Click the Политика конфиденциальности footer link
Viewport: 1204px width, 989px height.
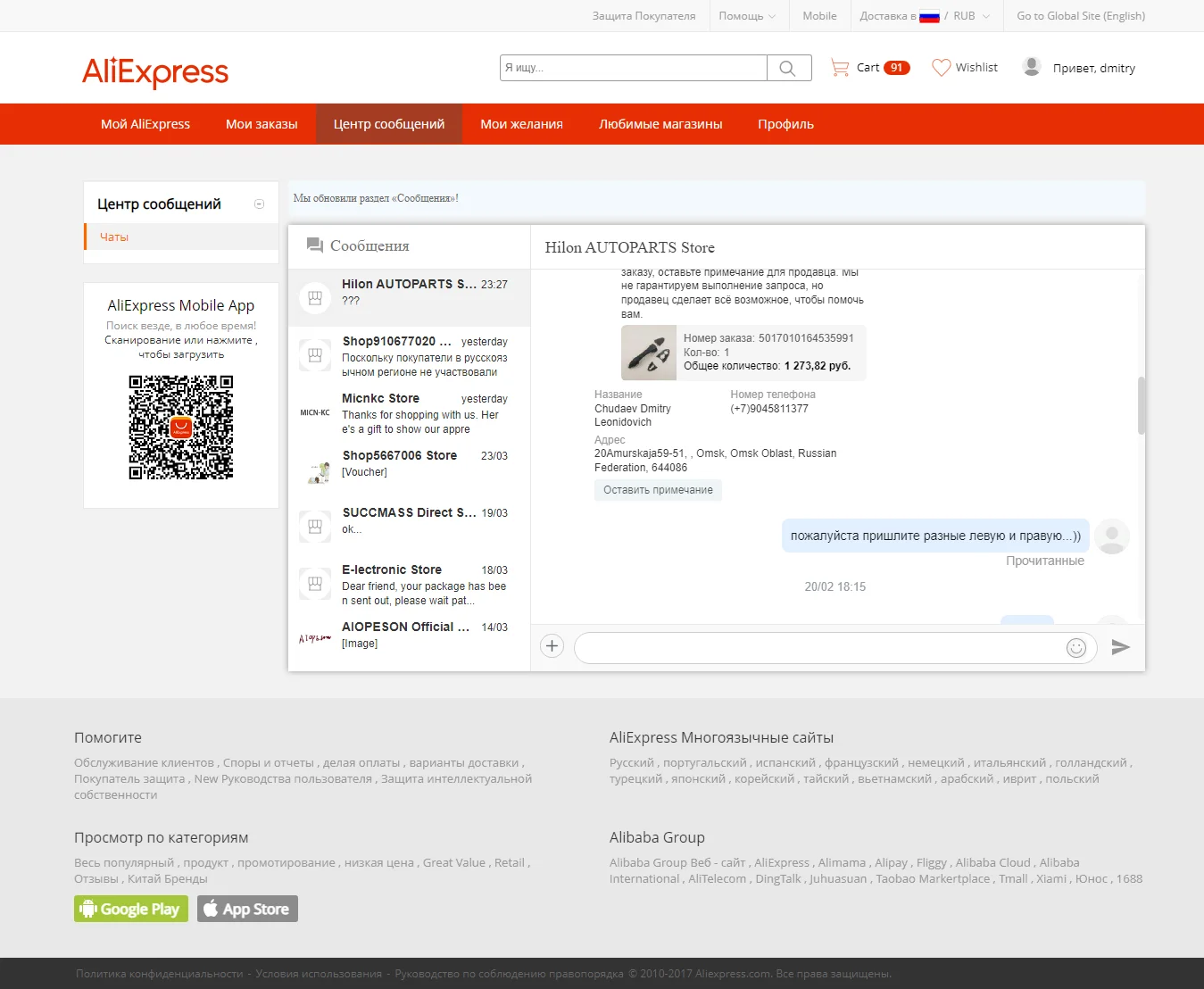coord(160,974)
